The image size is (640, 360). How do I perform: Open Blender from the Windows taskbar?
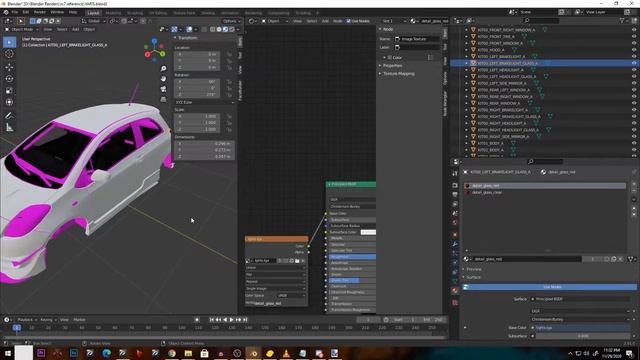253,353
